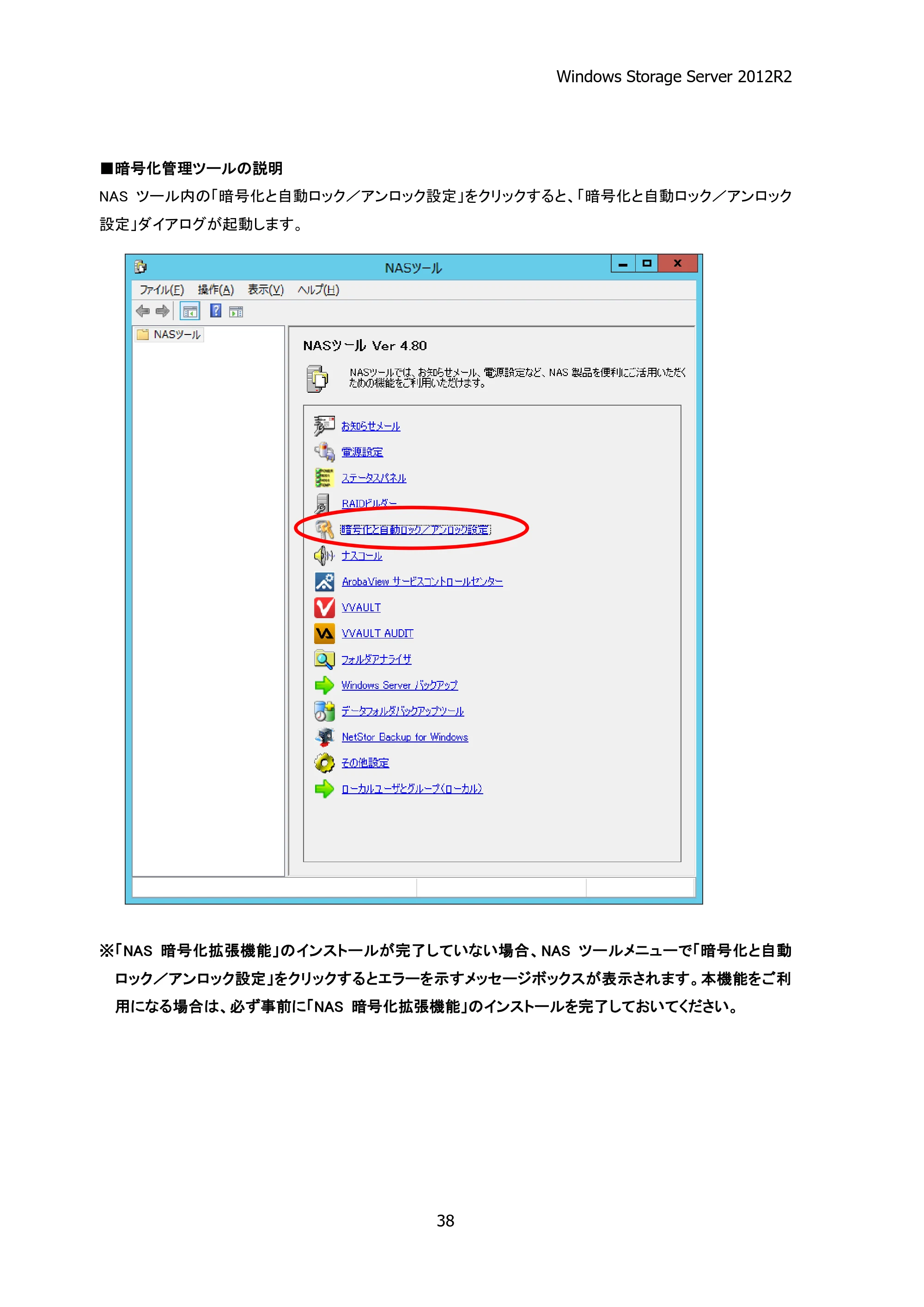The height and width of the screenshot is (1307, 924).
Task: Open the NetStor Backup for Windows link
Action: click(405, 736)
